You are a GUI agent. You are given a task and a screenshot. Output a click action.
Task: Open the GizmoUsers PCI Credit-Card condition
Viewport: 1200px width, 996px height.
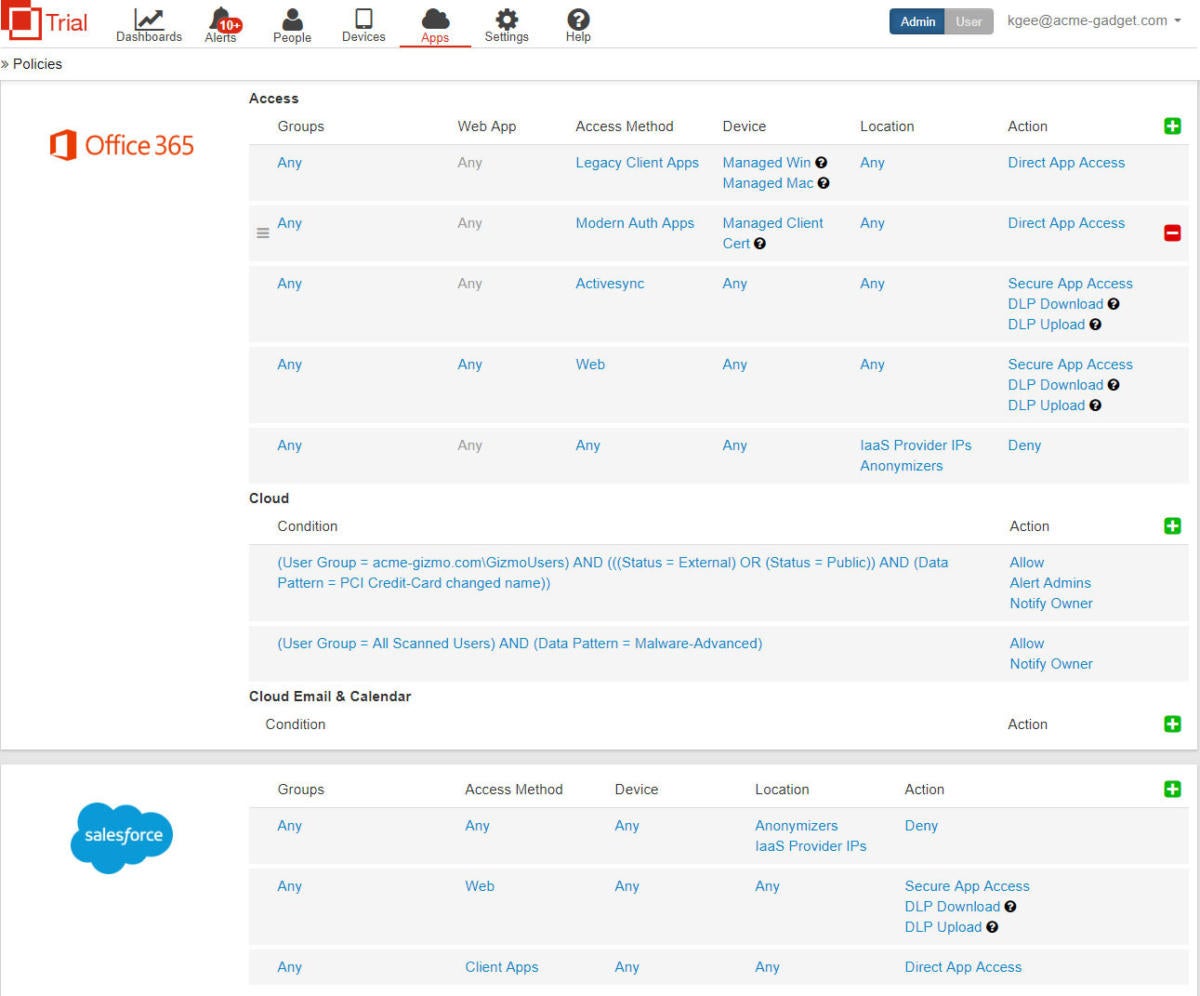[x=613, y=573]
